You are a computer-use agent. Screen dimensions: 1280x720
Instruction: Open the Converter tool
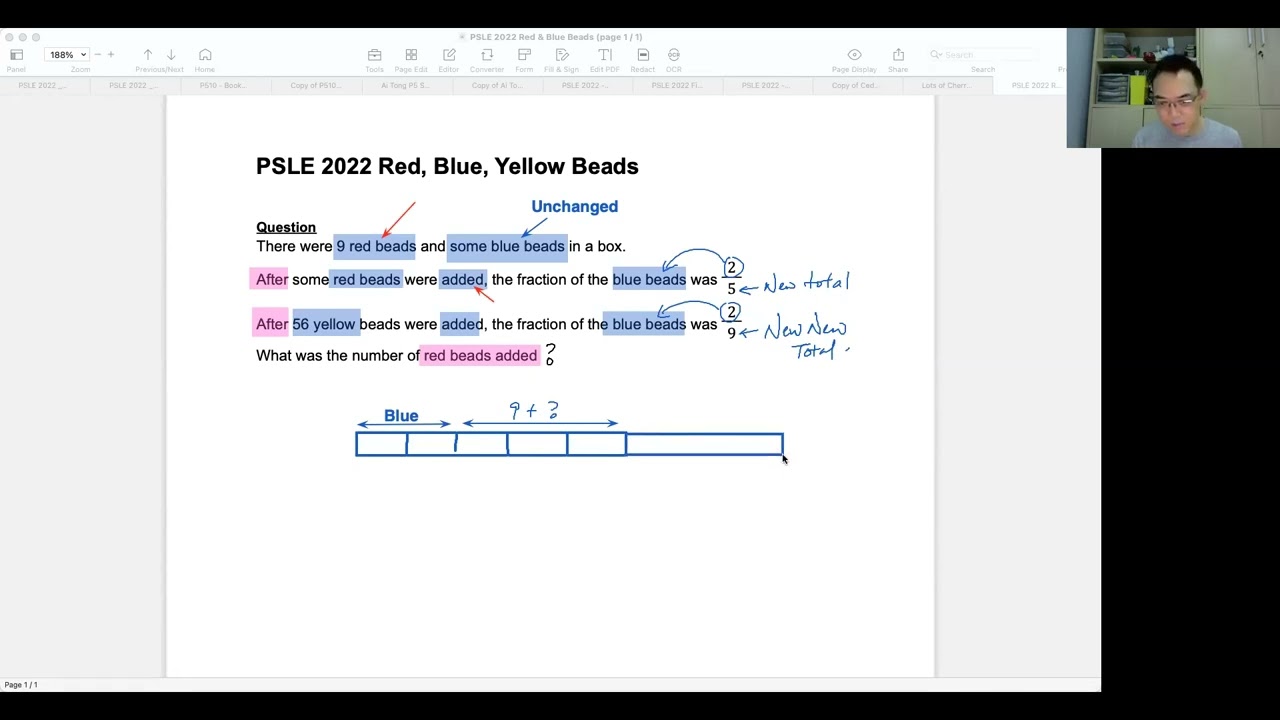487,55
